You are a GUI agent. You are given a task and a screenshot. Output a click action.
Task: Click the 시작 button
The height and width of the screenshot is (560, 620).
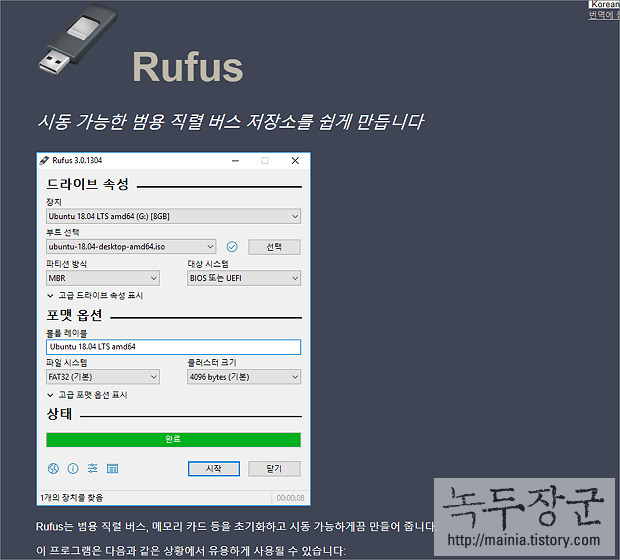tap(214, 469)
